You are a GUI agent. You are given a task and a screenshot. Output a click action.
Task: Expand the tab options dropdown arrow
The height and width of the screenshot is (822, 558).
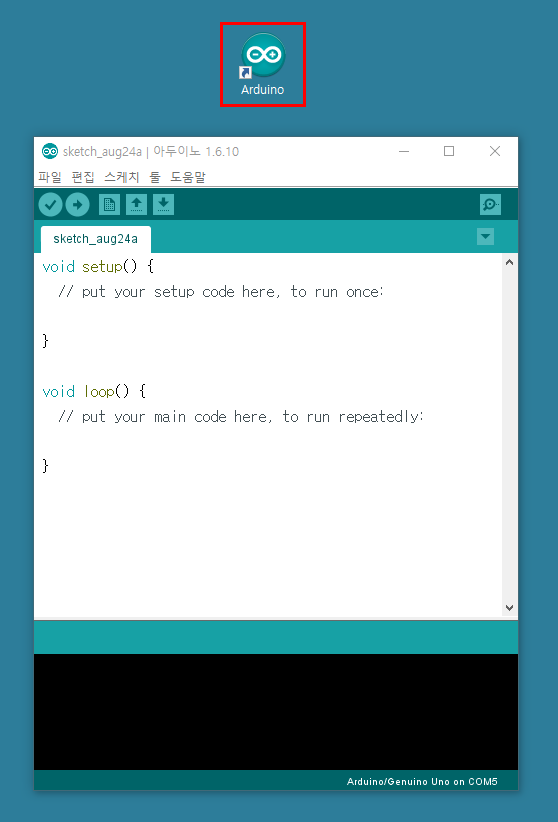[x=486, y=236]
